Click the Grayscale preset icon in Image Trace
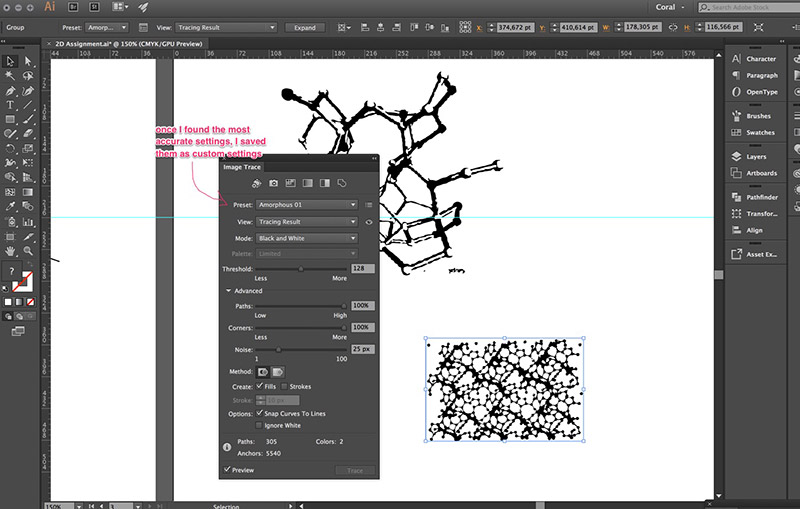Image resolution: width=800 pixels, height=509 pixels. (308, 183)
